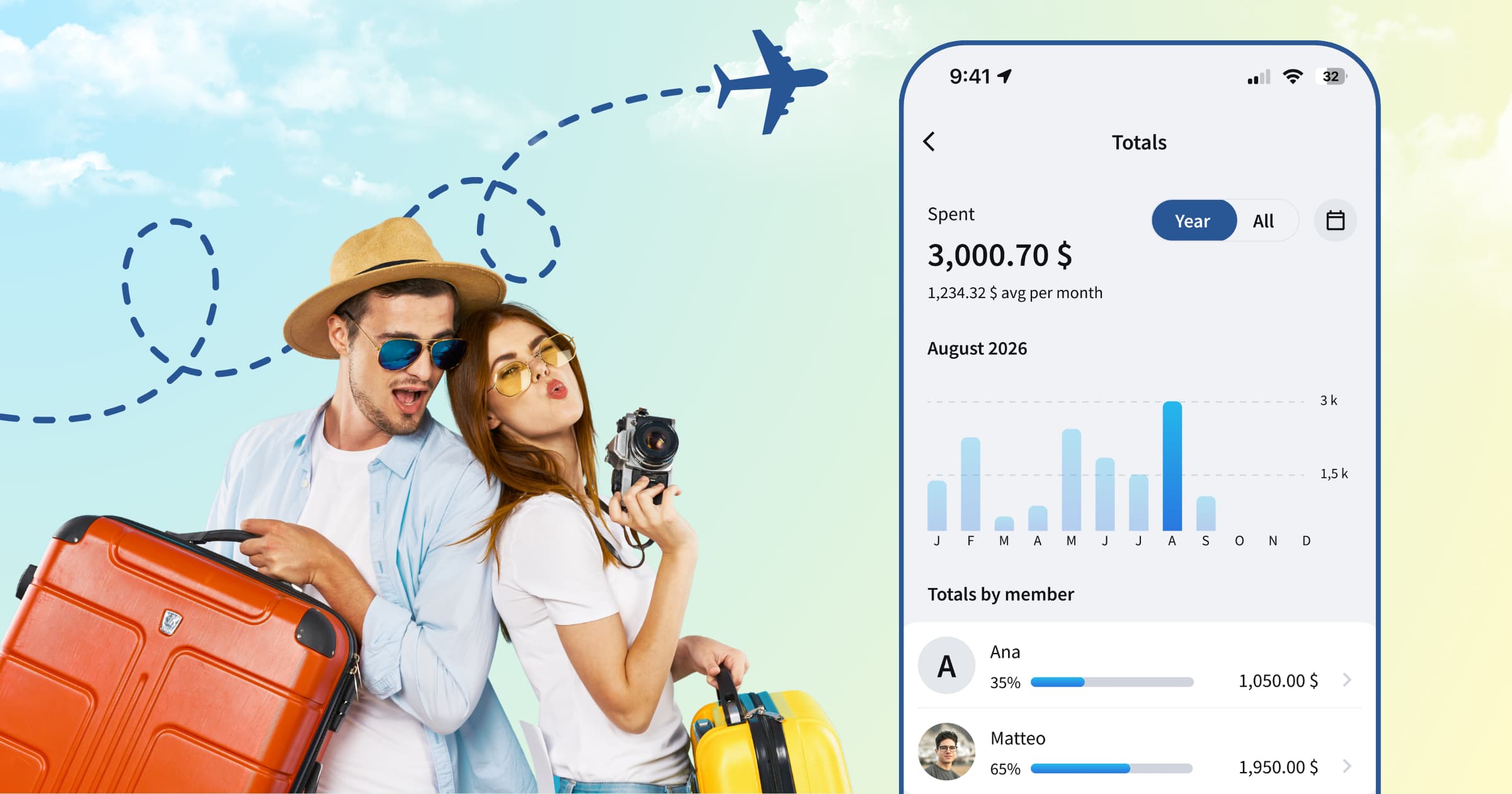The image size is (1512, 794).
Task: Open Ana's details with chevron
Action: [x=1347, y=680]
